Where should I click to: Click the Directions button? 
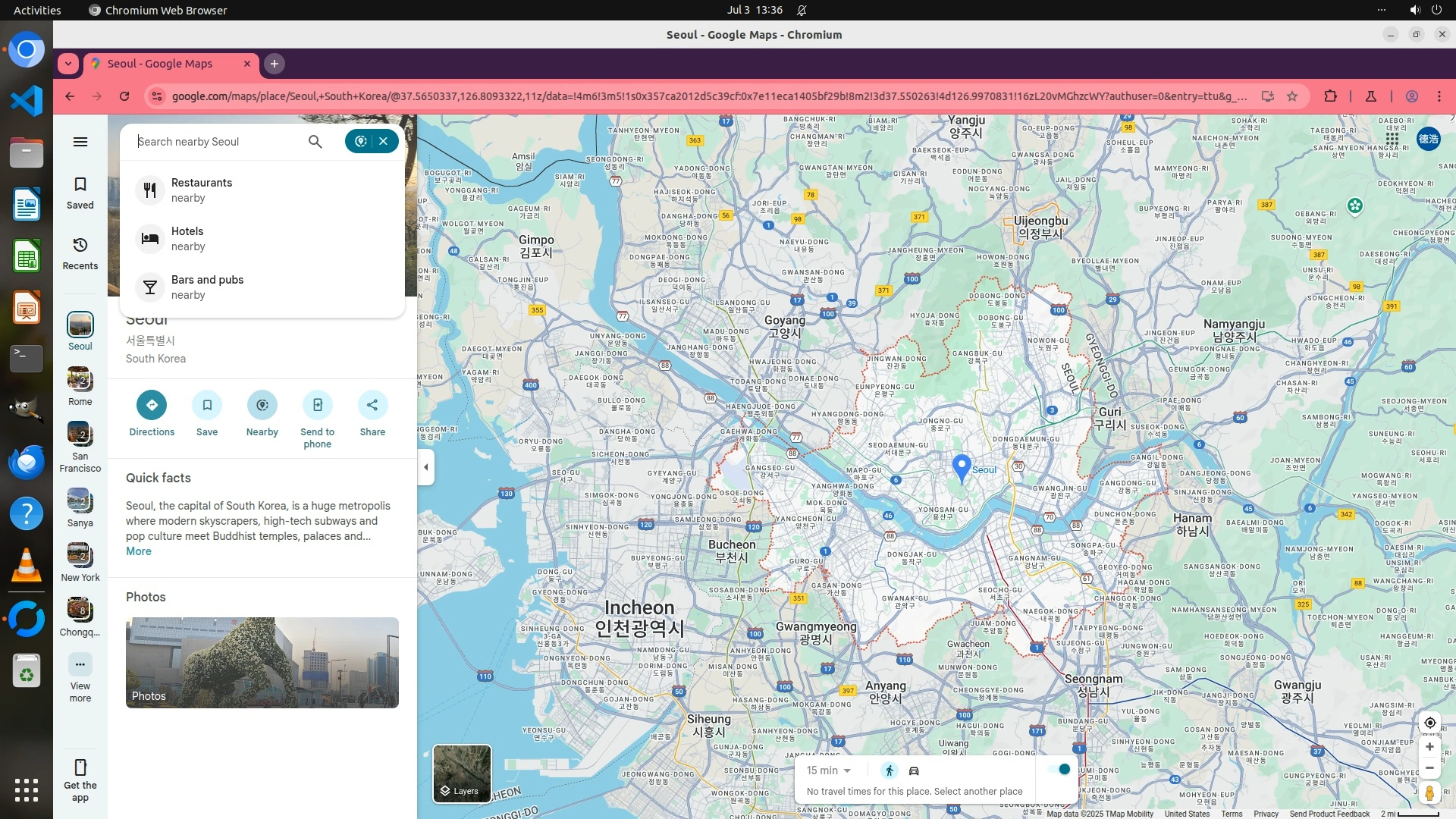152,406
